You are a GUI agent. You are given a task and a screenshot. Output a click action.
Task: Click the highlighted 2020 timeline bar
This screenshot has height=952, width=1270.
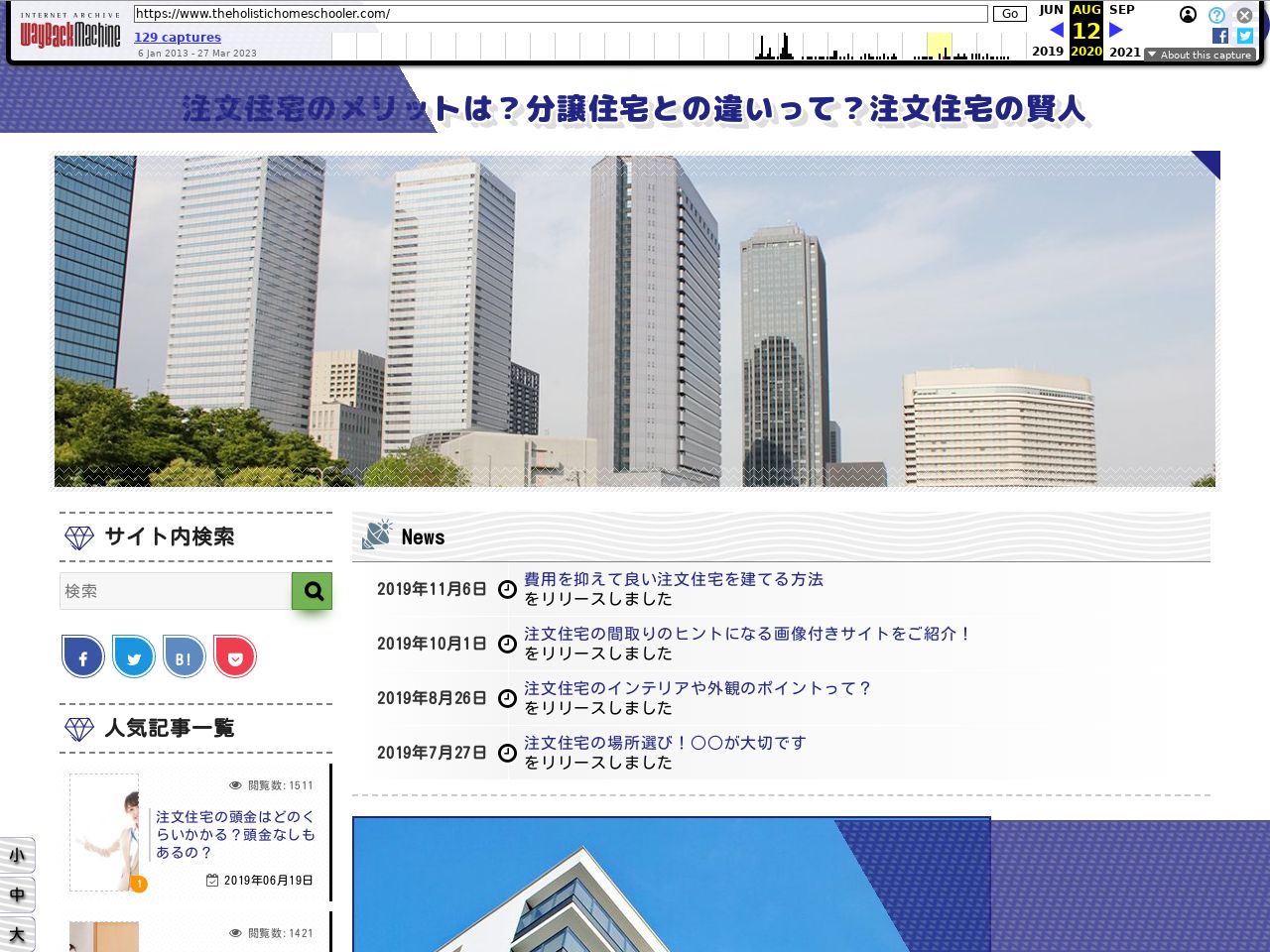point(939,47)
